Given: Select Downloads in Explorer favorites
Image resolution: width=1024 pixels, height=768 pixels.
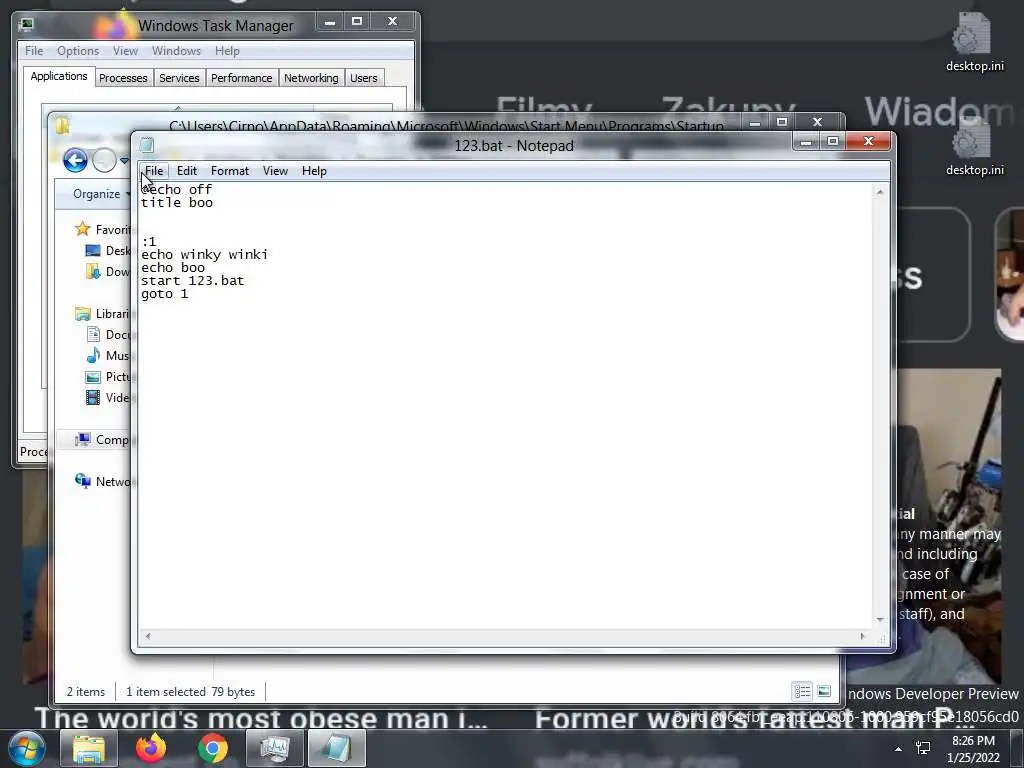Looking at the screenshot, I should tap(108, 272).
